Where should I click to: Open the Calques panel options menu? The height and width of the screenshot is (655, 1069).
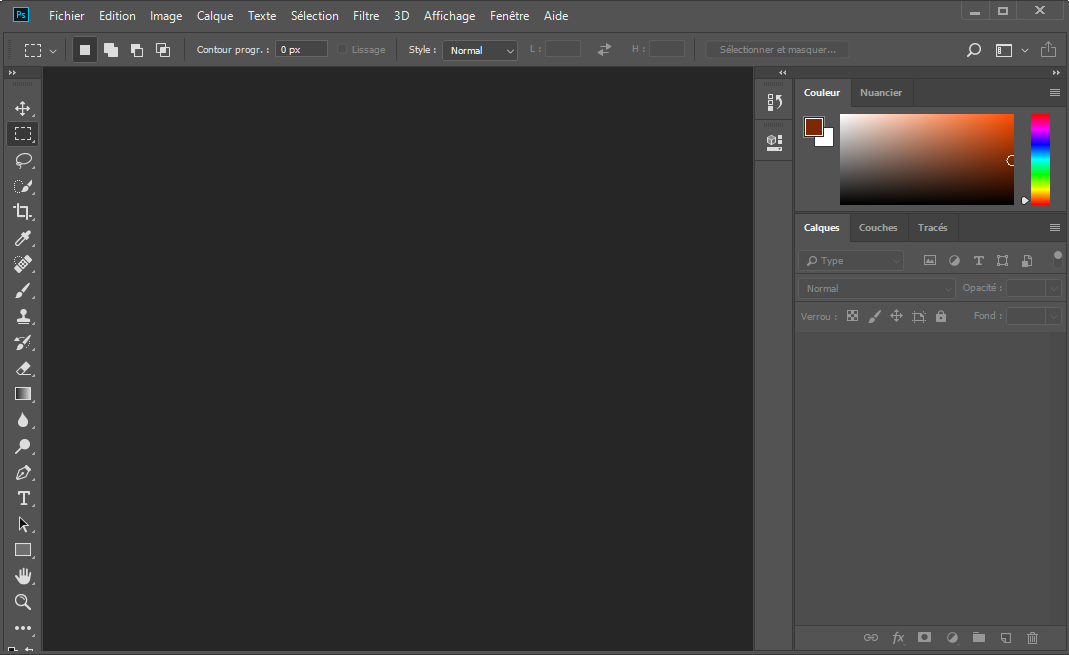[1055, 228]
